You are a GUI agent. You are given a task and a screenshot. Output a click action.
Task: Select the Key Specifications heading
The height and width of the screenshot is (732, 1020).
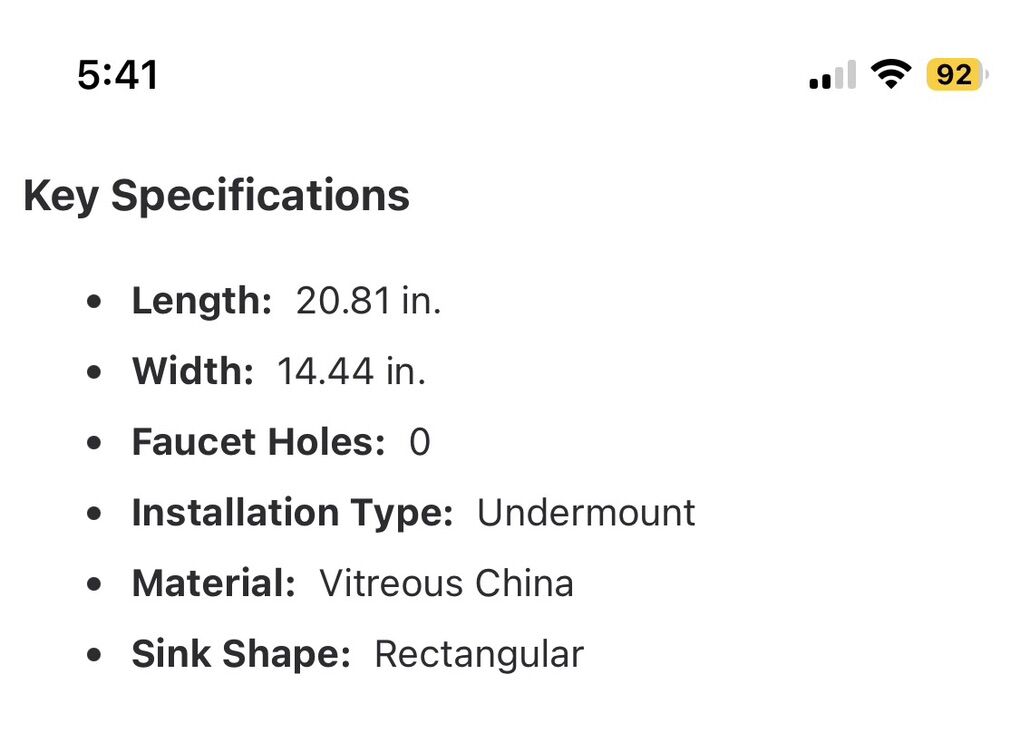[x=216, y=195]
